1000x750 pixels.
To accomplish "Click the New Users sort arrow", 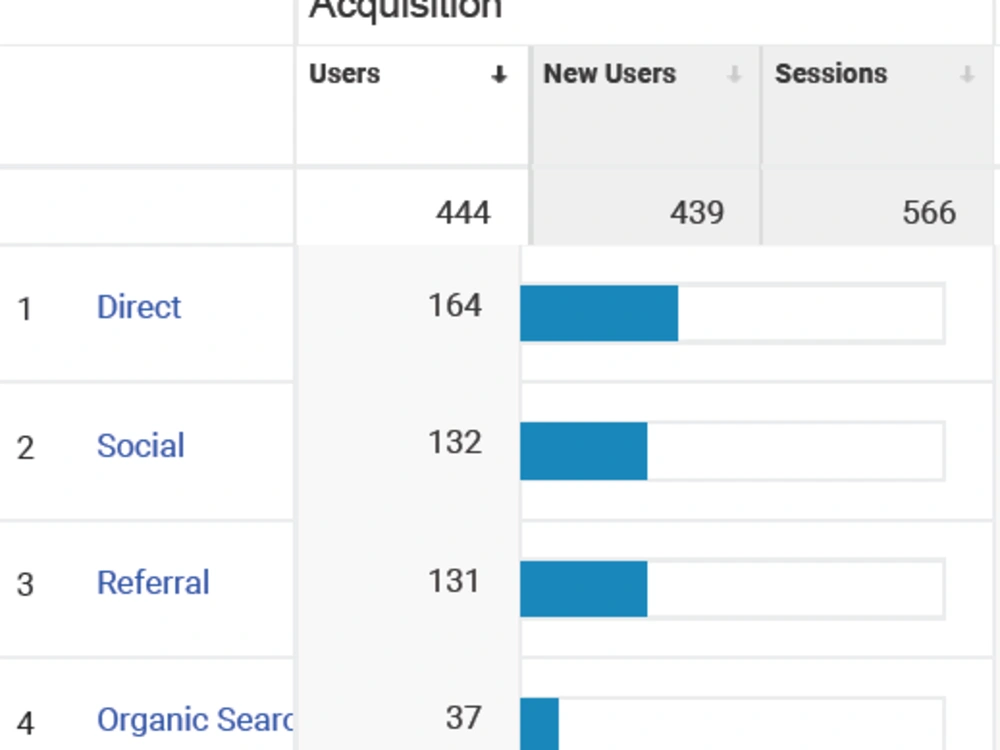I will tap(734, 75).
